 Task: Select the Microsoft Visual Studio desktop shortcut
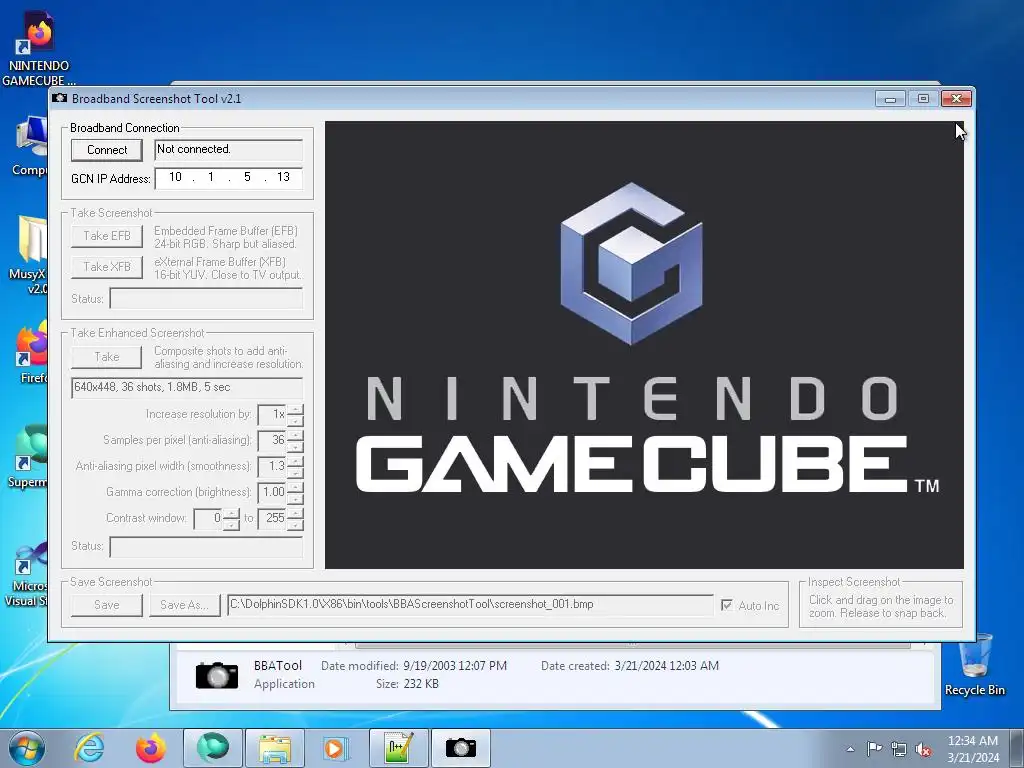(26, 575)
